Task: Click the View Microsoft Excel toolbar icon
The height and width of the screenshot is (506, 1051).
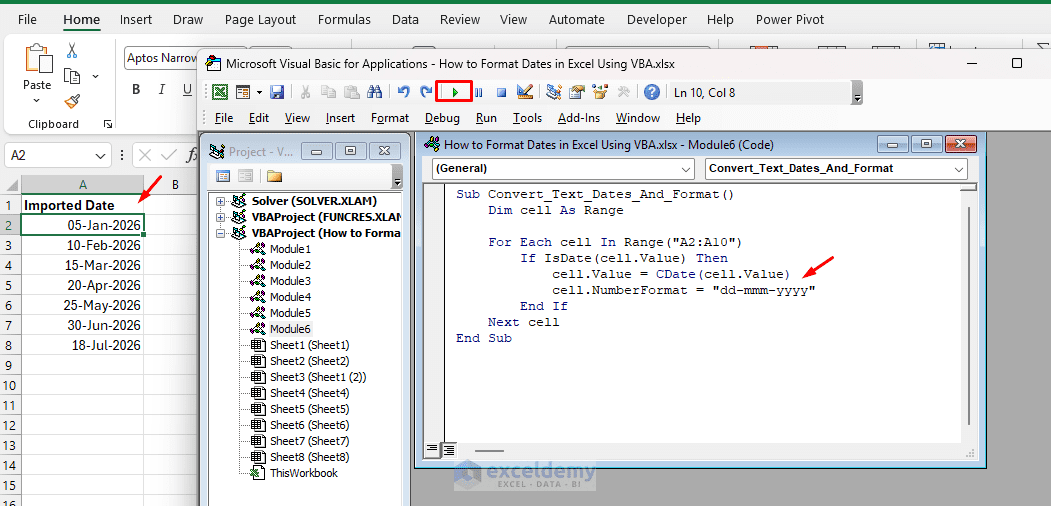Action: pos(219,92)
